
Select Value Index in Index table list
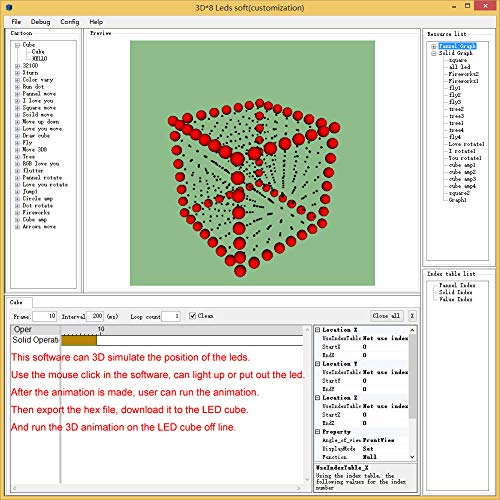point(455,299)
